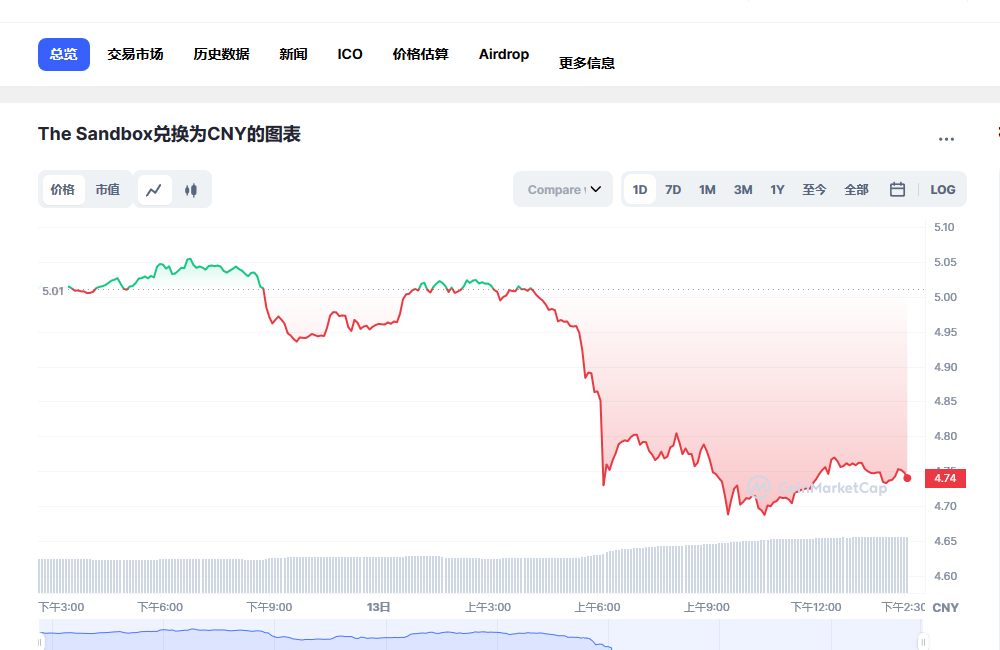Viewport: 1000px width, 650px height.
Task: Expand the Compare dropdown
Action: [x=563, y=189]
